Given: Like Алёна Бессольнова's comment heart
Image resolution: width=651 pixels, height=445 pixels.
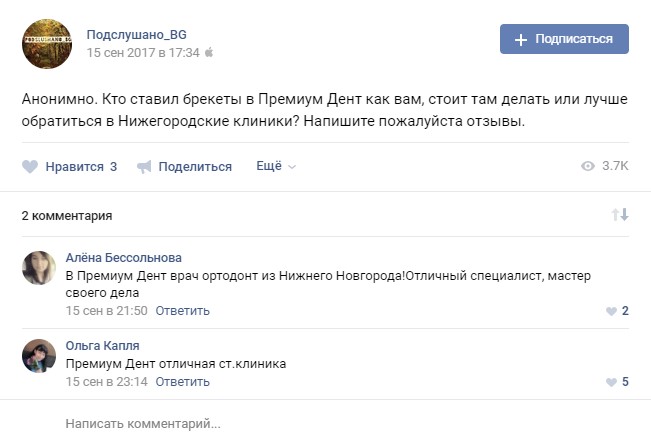Looking at the screenshot, I should 611,311.
